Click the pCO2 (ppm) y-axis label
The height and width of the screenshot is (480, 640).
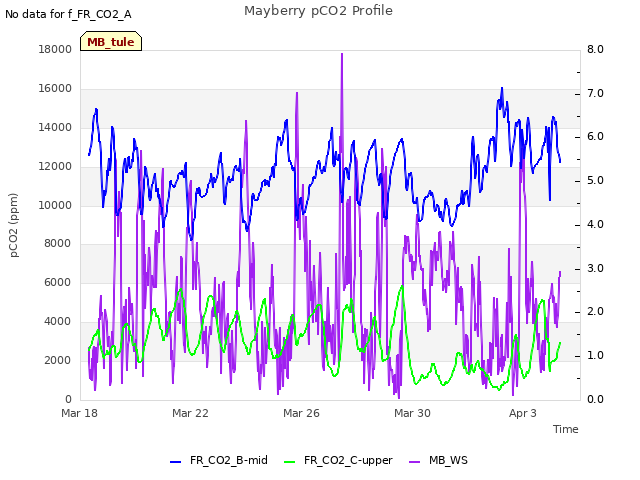(x=14, y=225)
